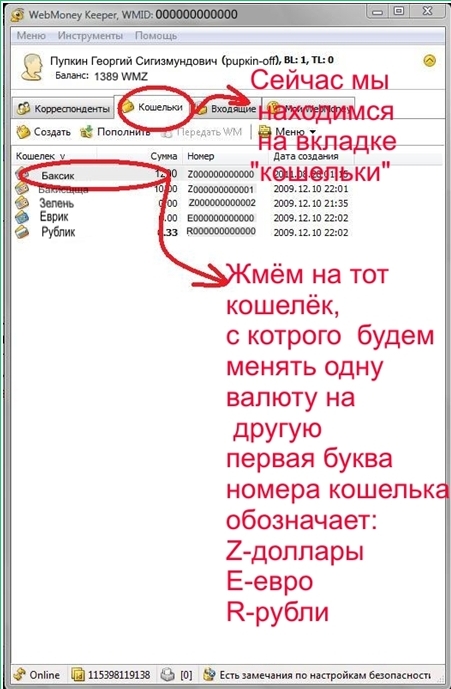Open the toolbar Меню dropdown
The height and width of the screenshot is (689, 451).
tap(287, 131)
